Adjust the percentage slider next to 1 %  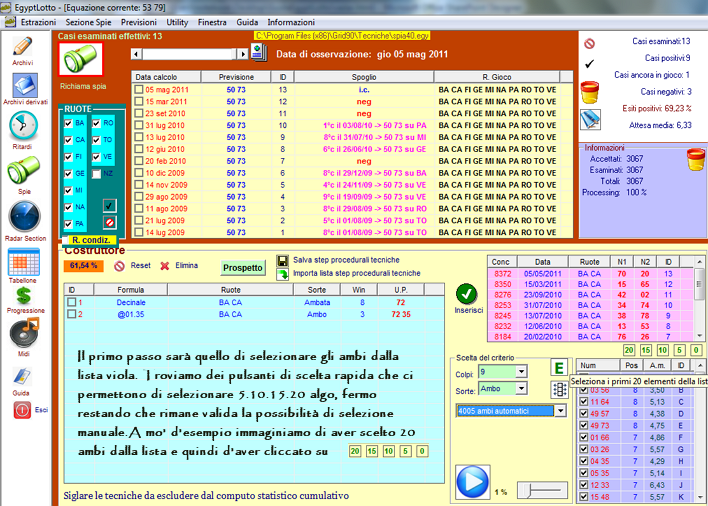[x=542, y=490]
